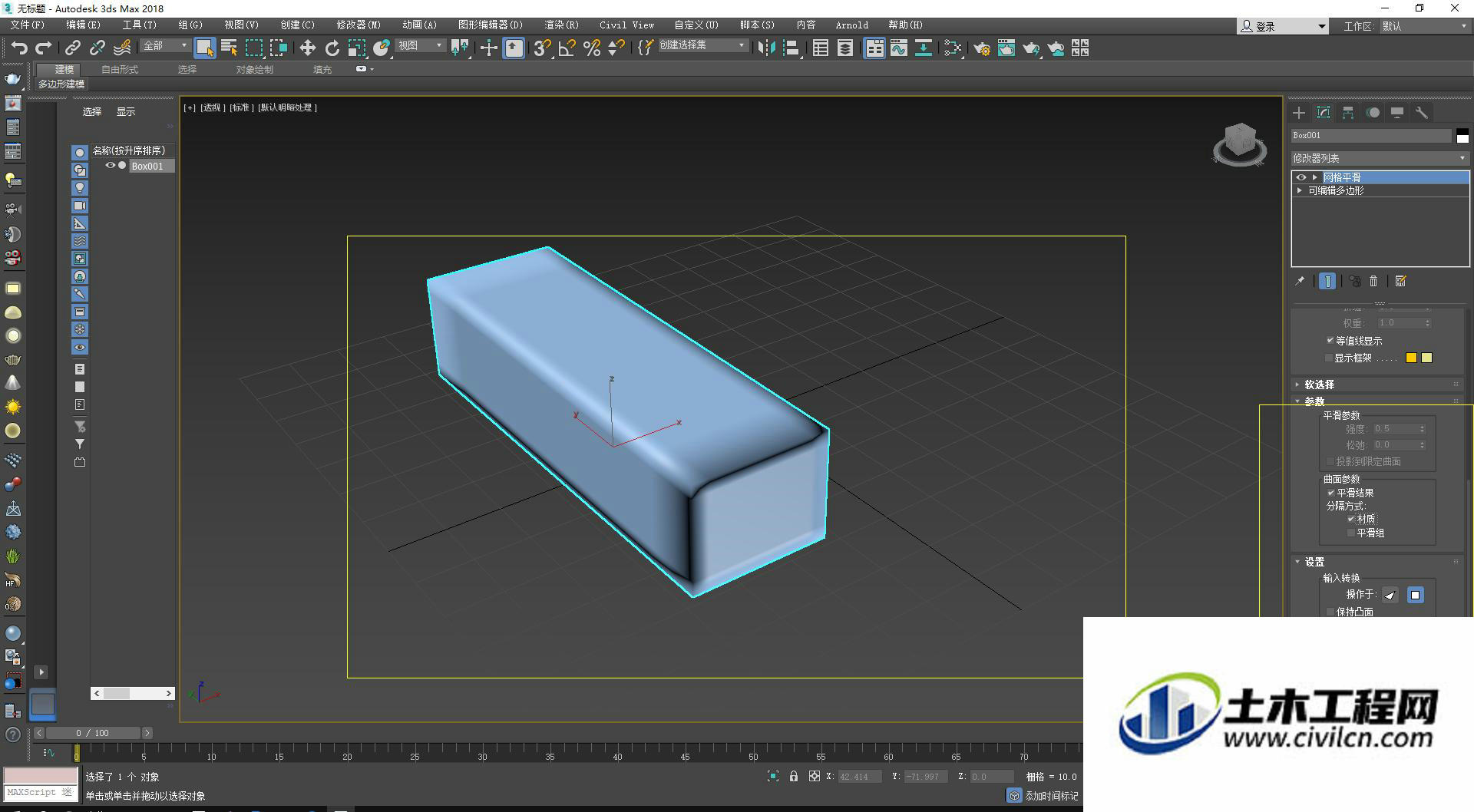Open the Render Setup teapot icon

tap(982, 48)
